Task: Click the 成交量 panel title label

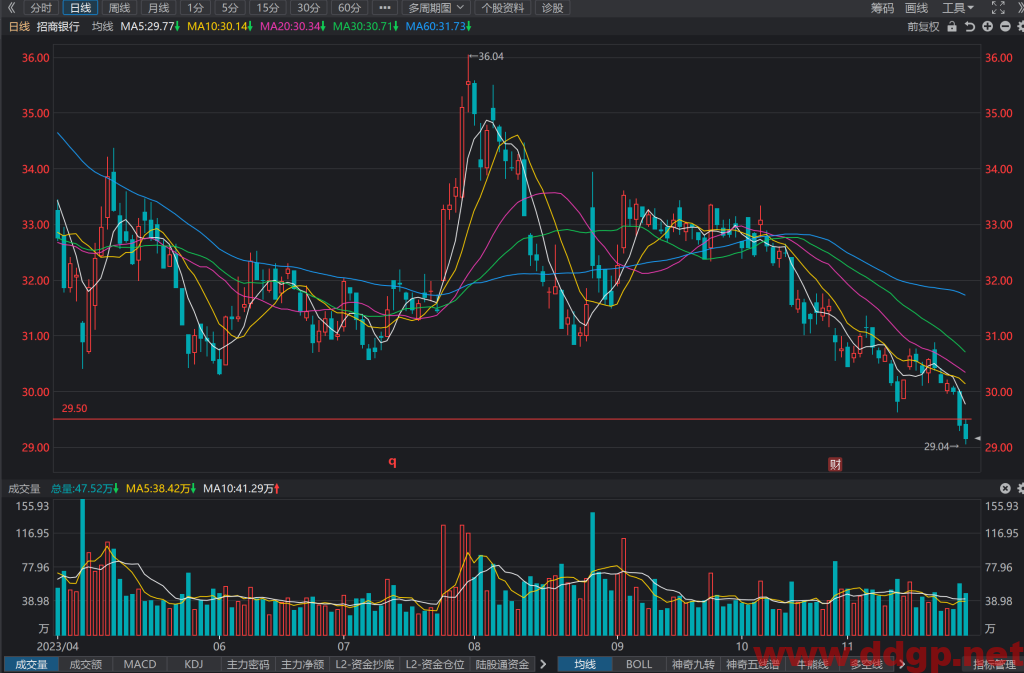Action: click(24, 488)
